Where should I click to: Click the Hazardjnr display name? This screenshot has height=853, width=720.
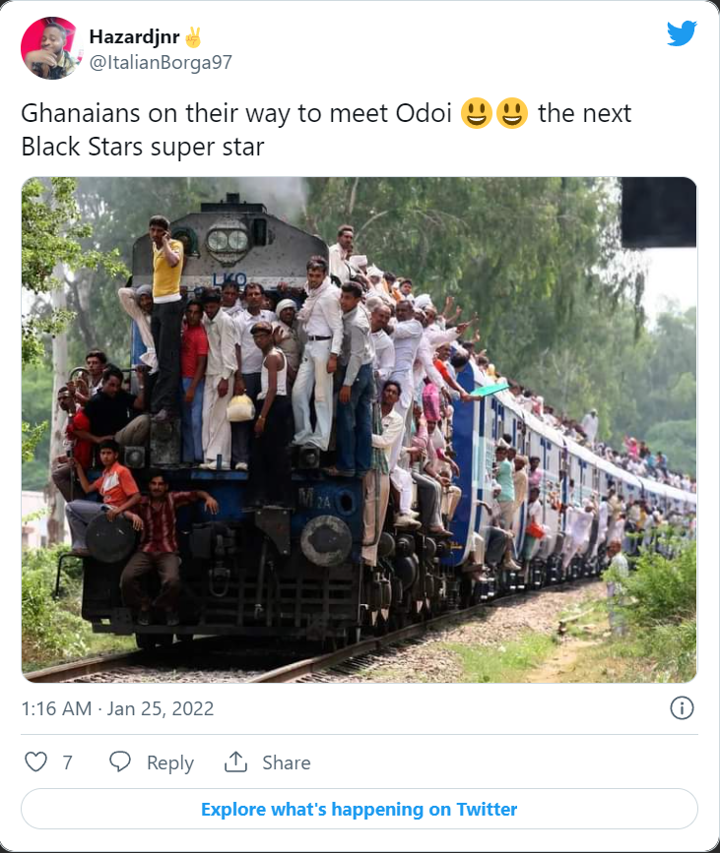point(134,36)
